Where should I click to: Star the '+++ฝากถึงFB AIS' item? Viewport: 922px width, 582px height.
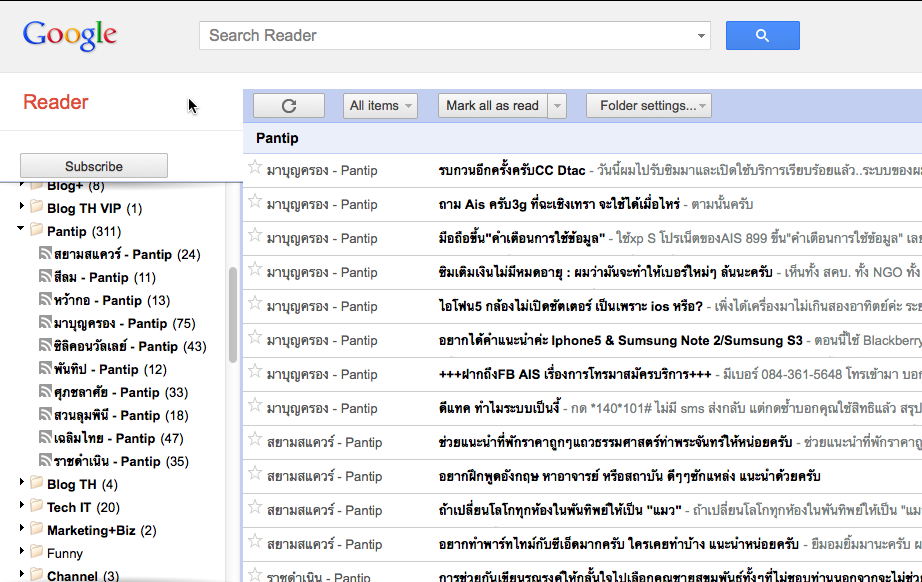coord(255,372)
